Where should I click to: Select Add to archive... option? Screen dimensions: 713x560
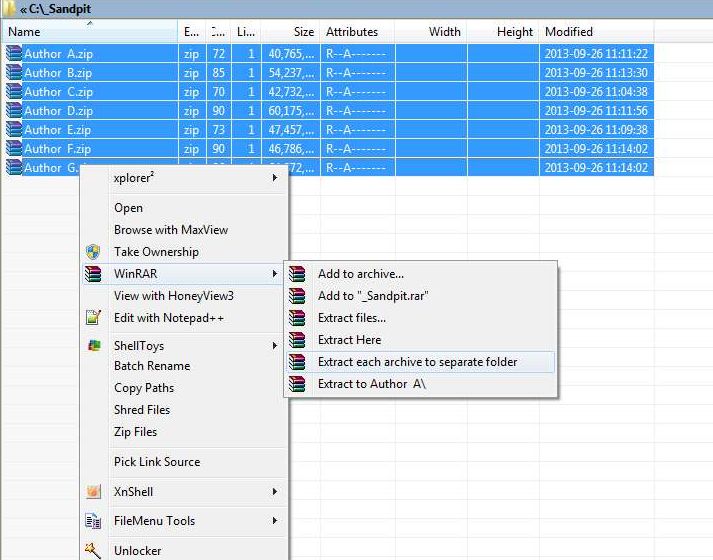click(x=361, y=274)
